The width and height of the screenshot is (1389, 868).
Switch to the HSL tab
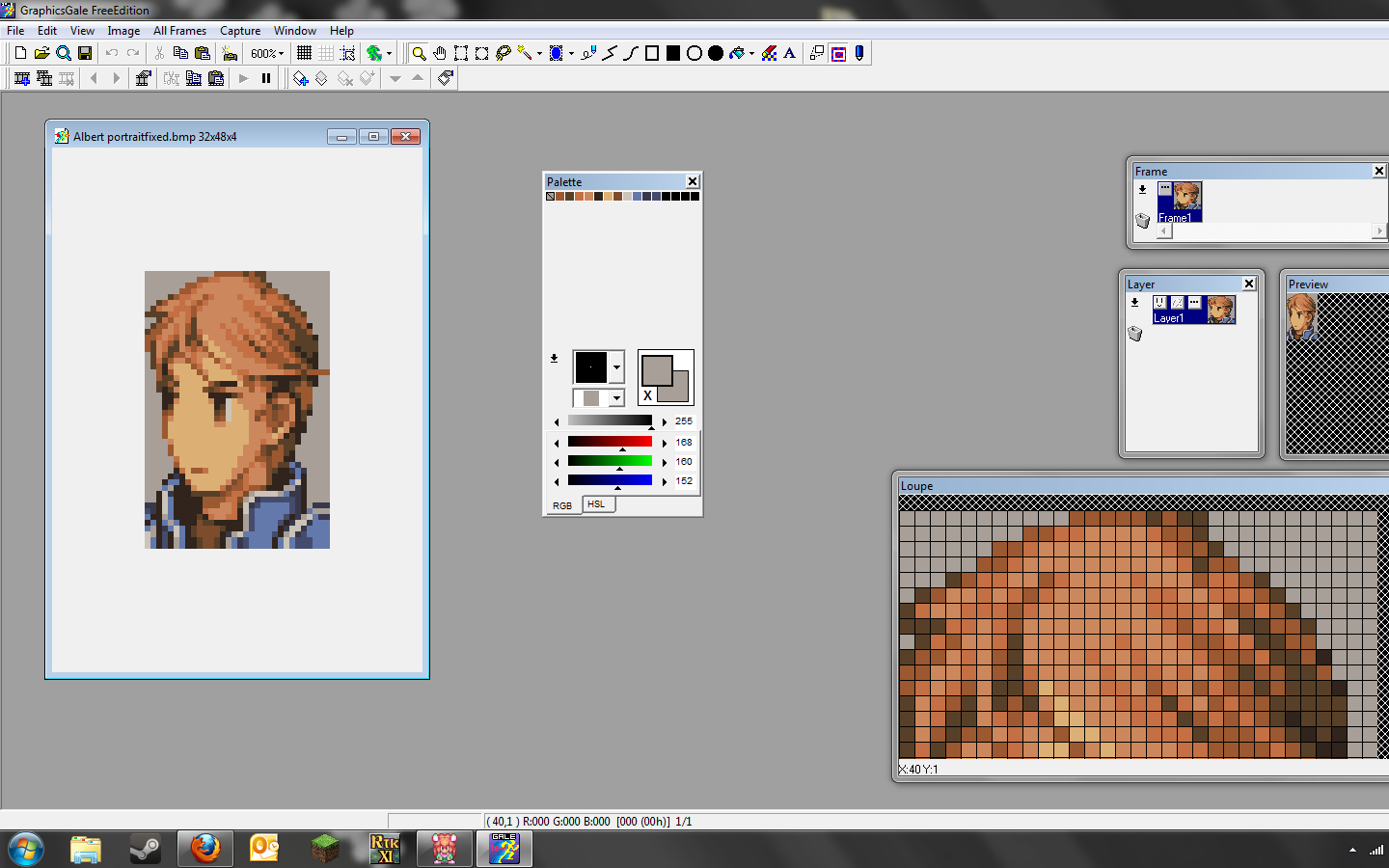click(x=597, y=504)
